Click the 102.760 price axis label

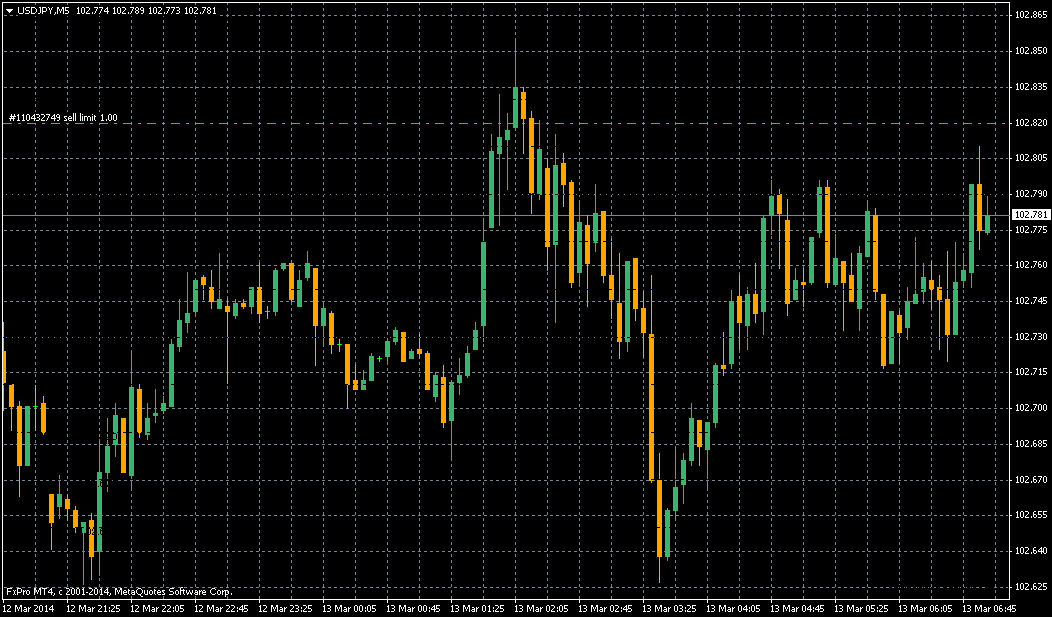pos(1030,265)
